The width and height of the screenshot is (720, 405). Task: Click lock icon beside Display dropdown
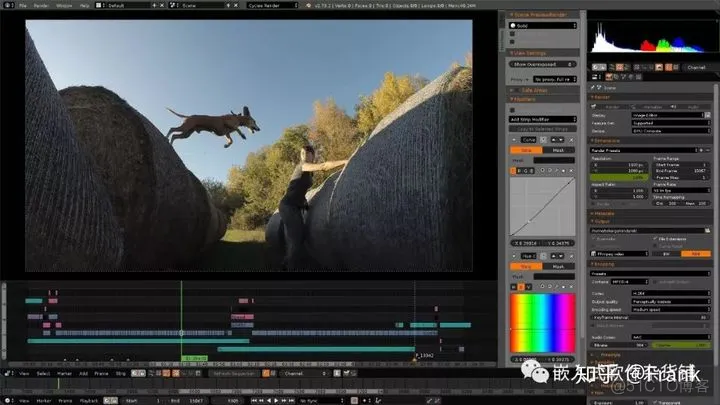click(x=708, y=115)
